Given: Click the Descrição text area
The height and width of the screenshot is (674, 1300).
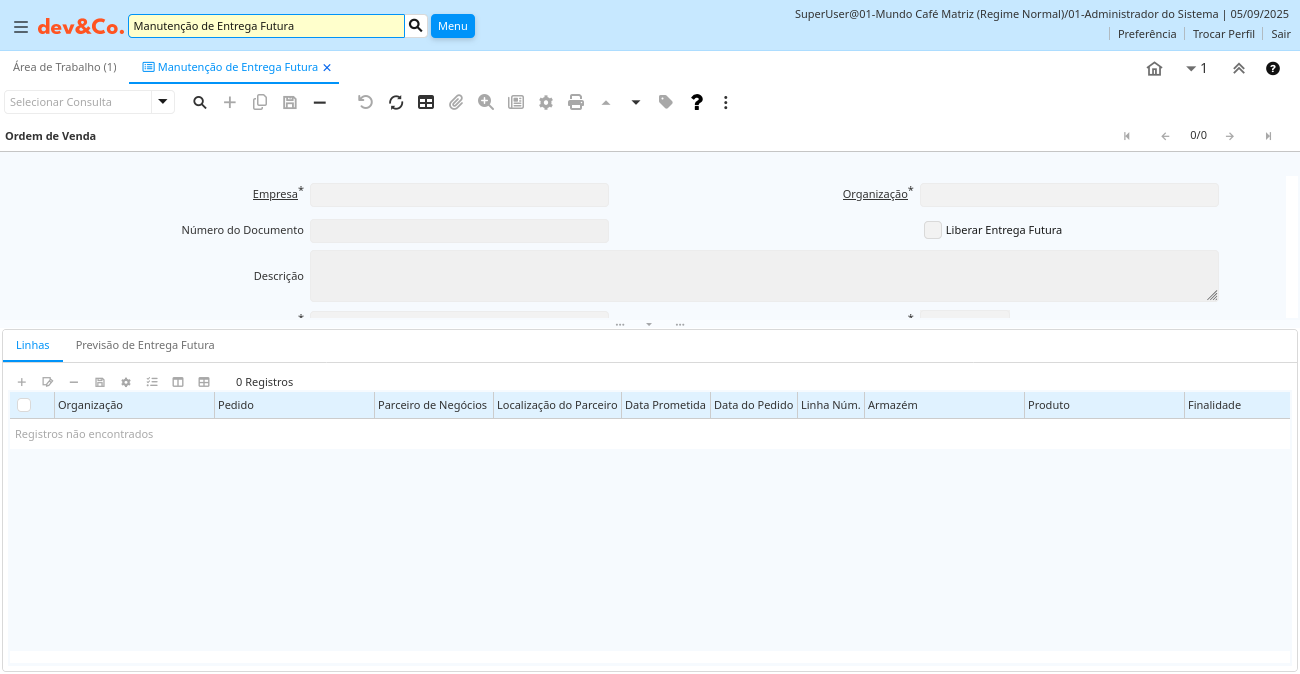Looking at the screenshot, I should [764, 276].
